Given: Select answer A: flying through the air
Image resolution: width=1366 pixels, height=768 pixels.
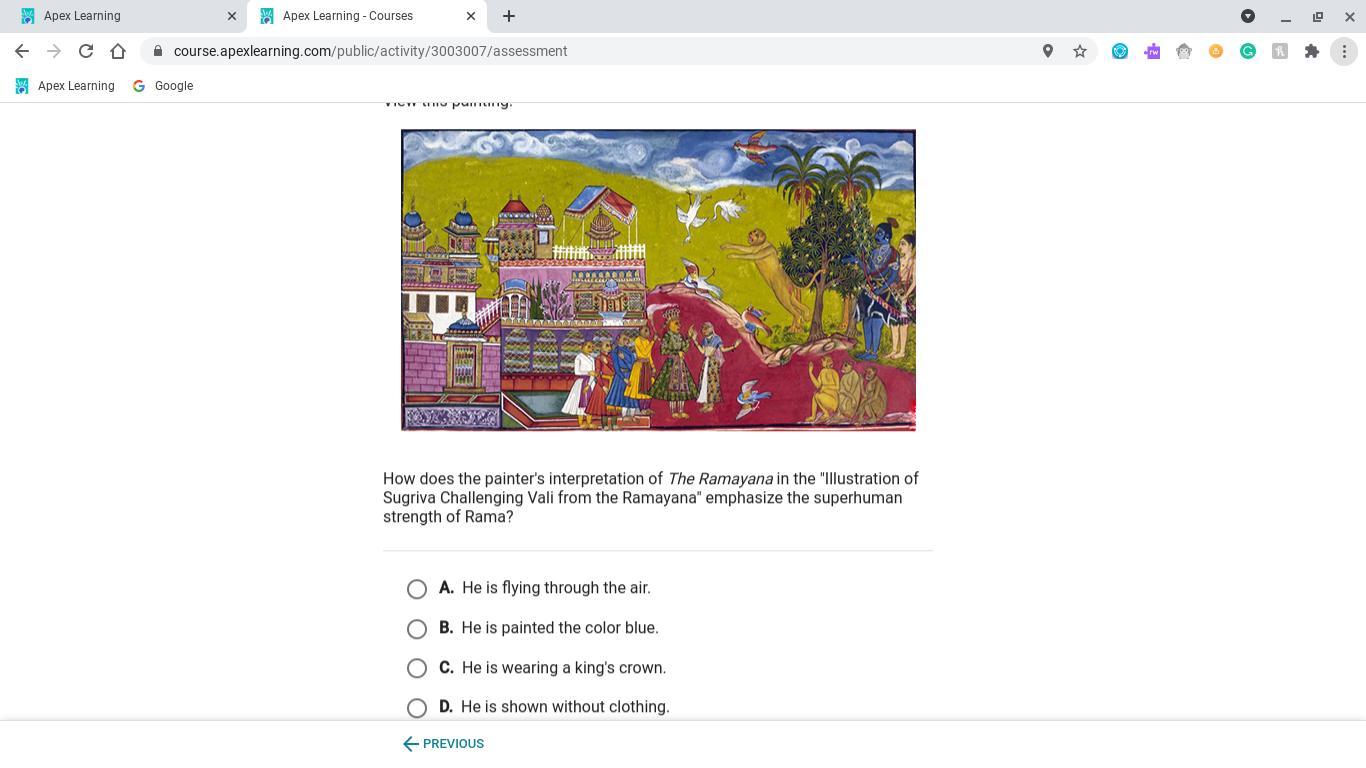Looking at the screenshot, I should (417, 589).
